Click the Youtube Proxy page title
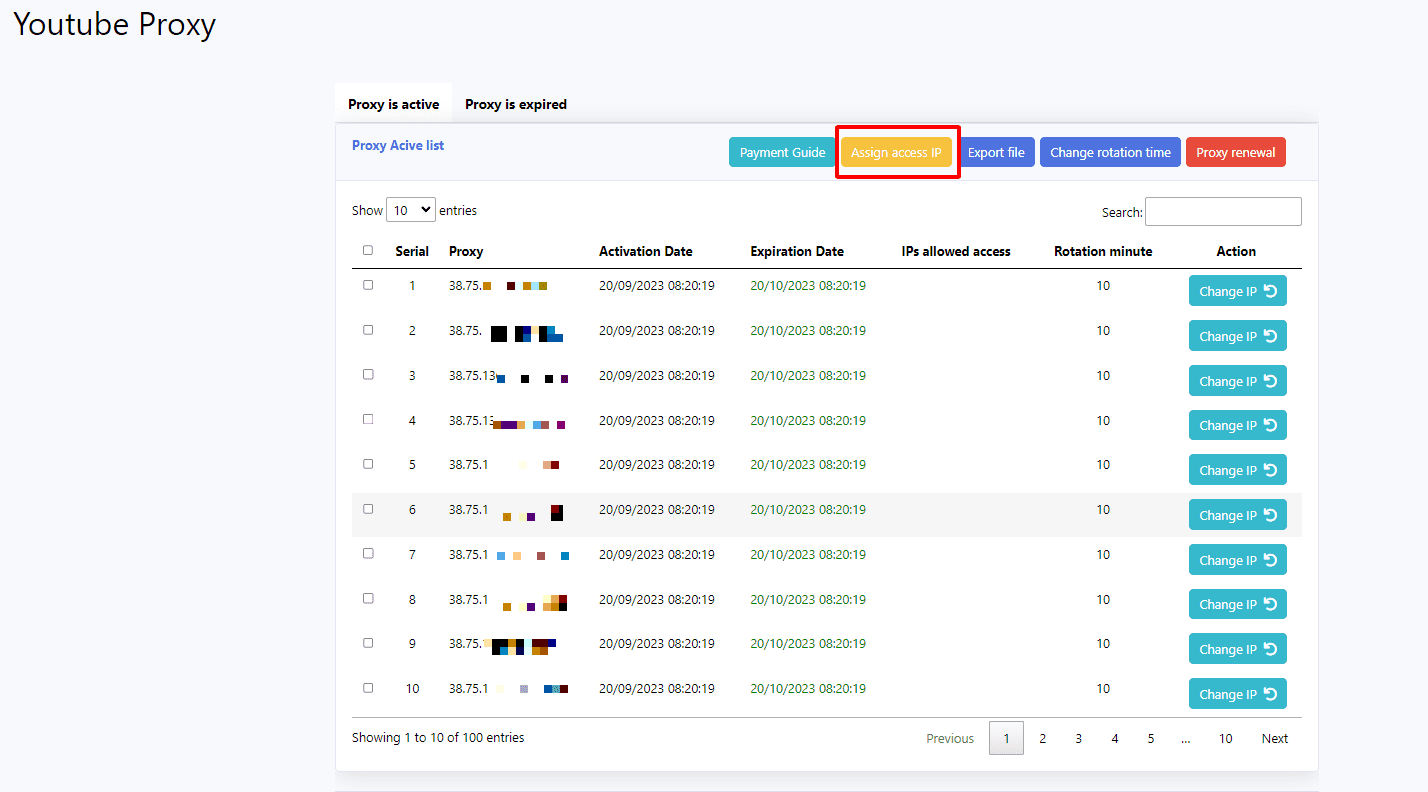This screenshot has height=792, width=1428. [x=114, y=25]
